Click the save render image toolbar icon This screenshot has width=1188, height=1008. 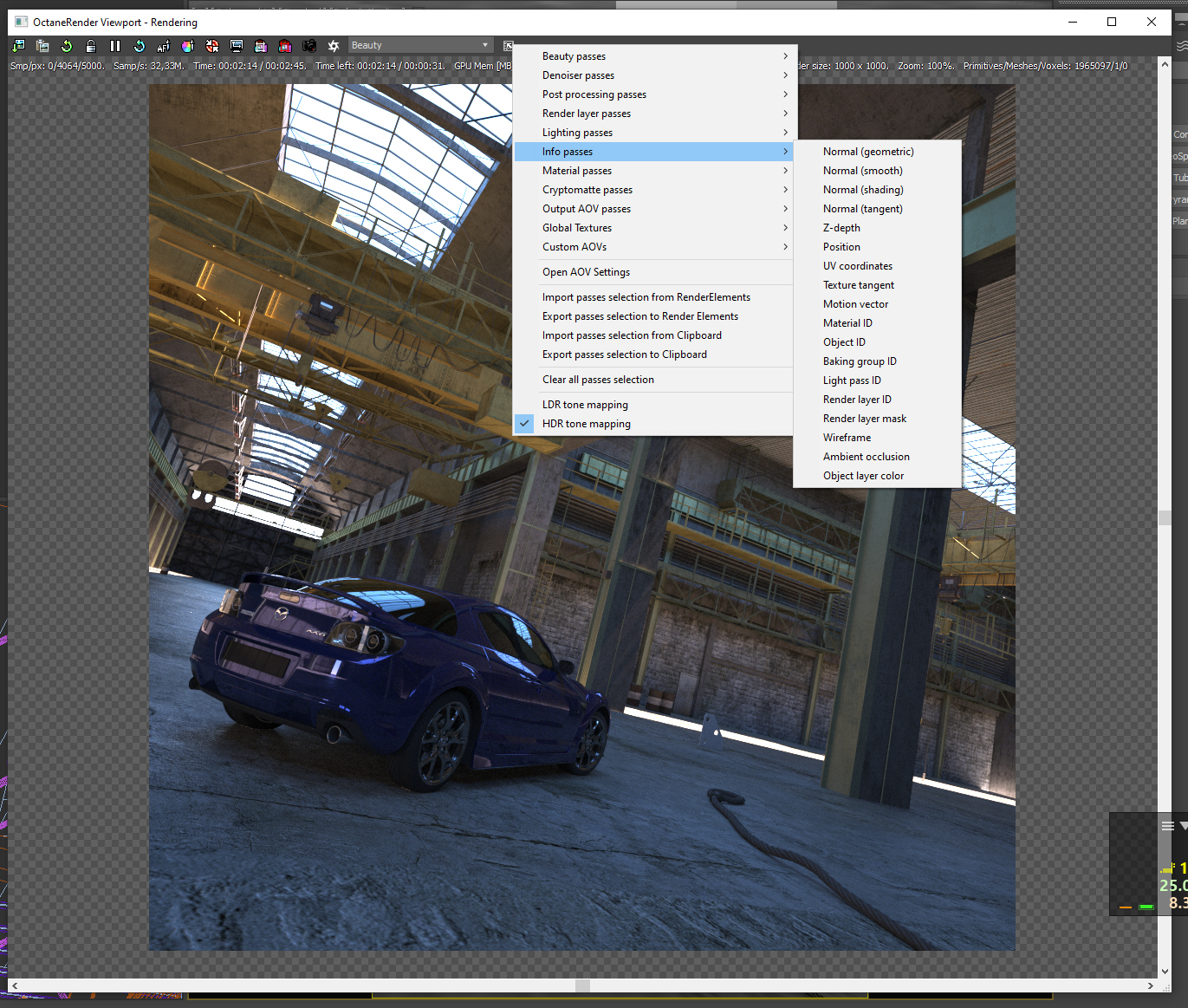point(18,46)
